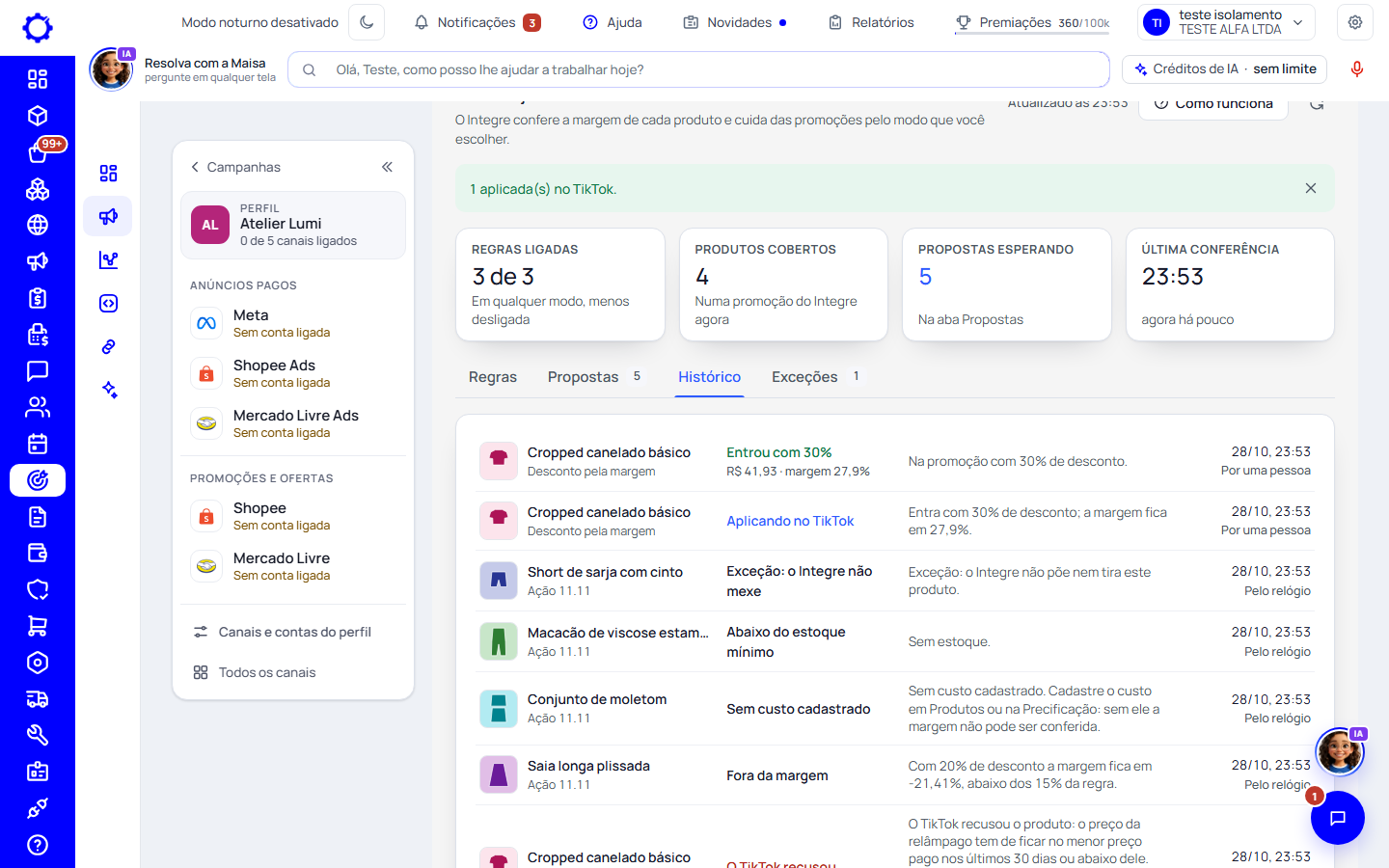
Task: Select Meta under Anúncios Pagos
Action: coord(293,323)
